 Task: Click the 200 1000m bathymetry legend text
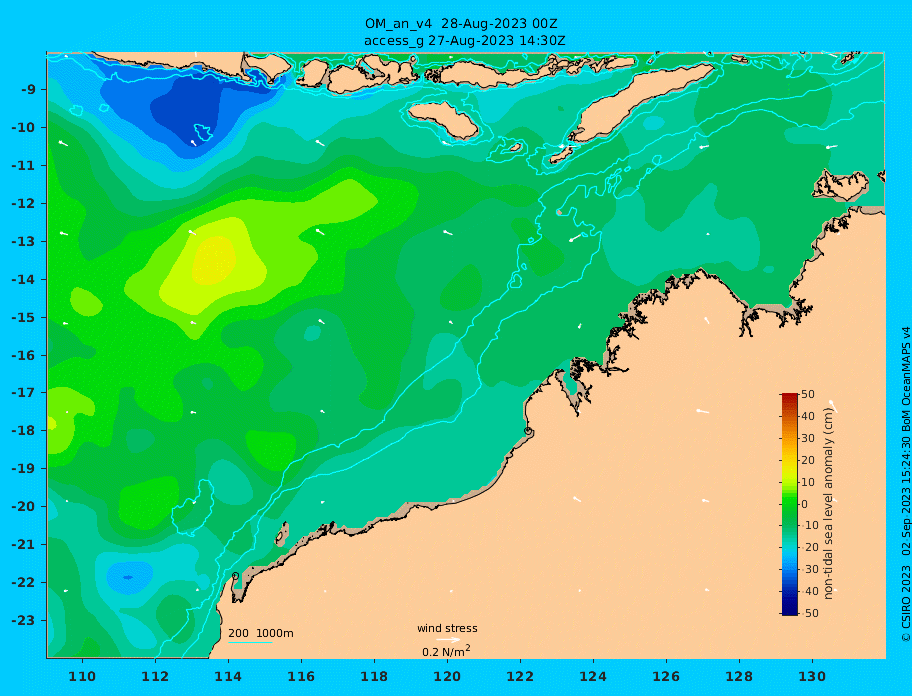(261, 633)
